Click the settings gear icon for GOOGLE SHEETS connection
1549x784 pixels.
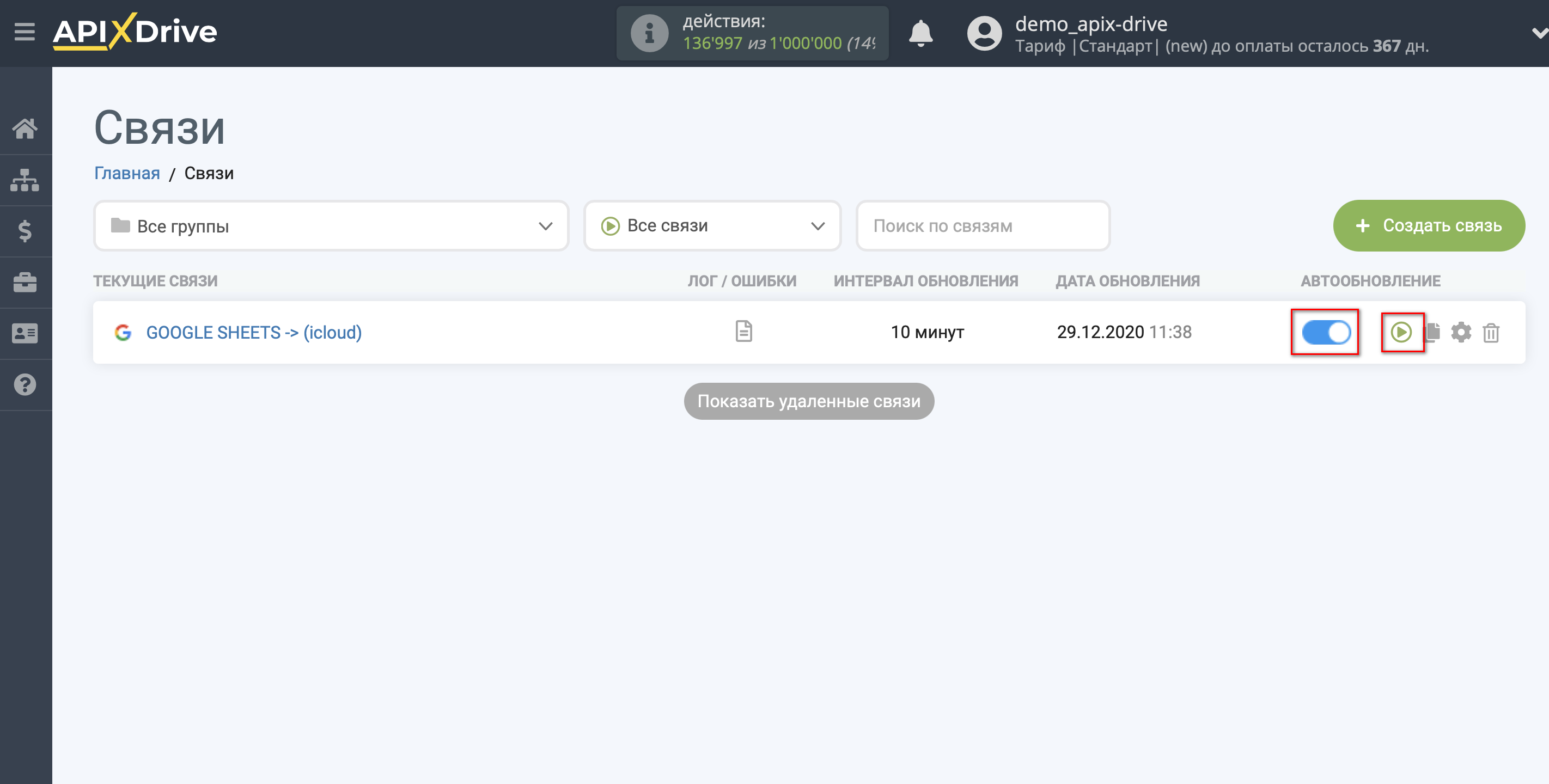point(1460,332)
